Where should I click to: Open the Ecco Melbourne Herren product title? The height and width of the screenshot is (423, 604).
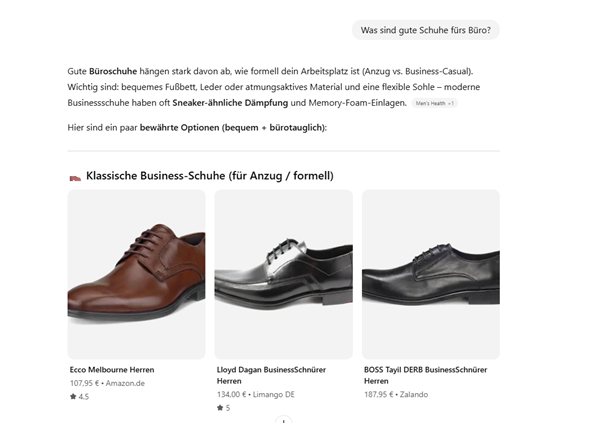(112, 369)
